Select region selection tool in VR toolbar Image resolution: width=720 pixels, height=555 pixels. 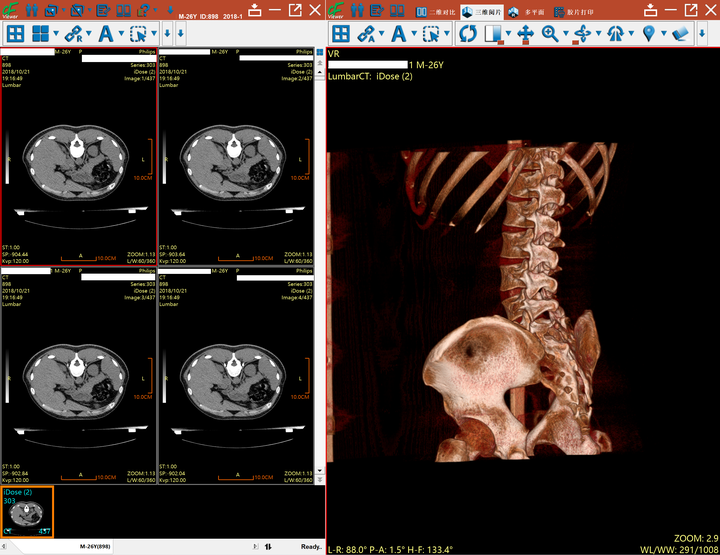(431, 34)
